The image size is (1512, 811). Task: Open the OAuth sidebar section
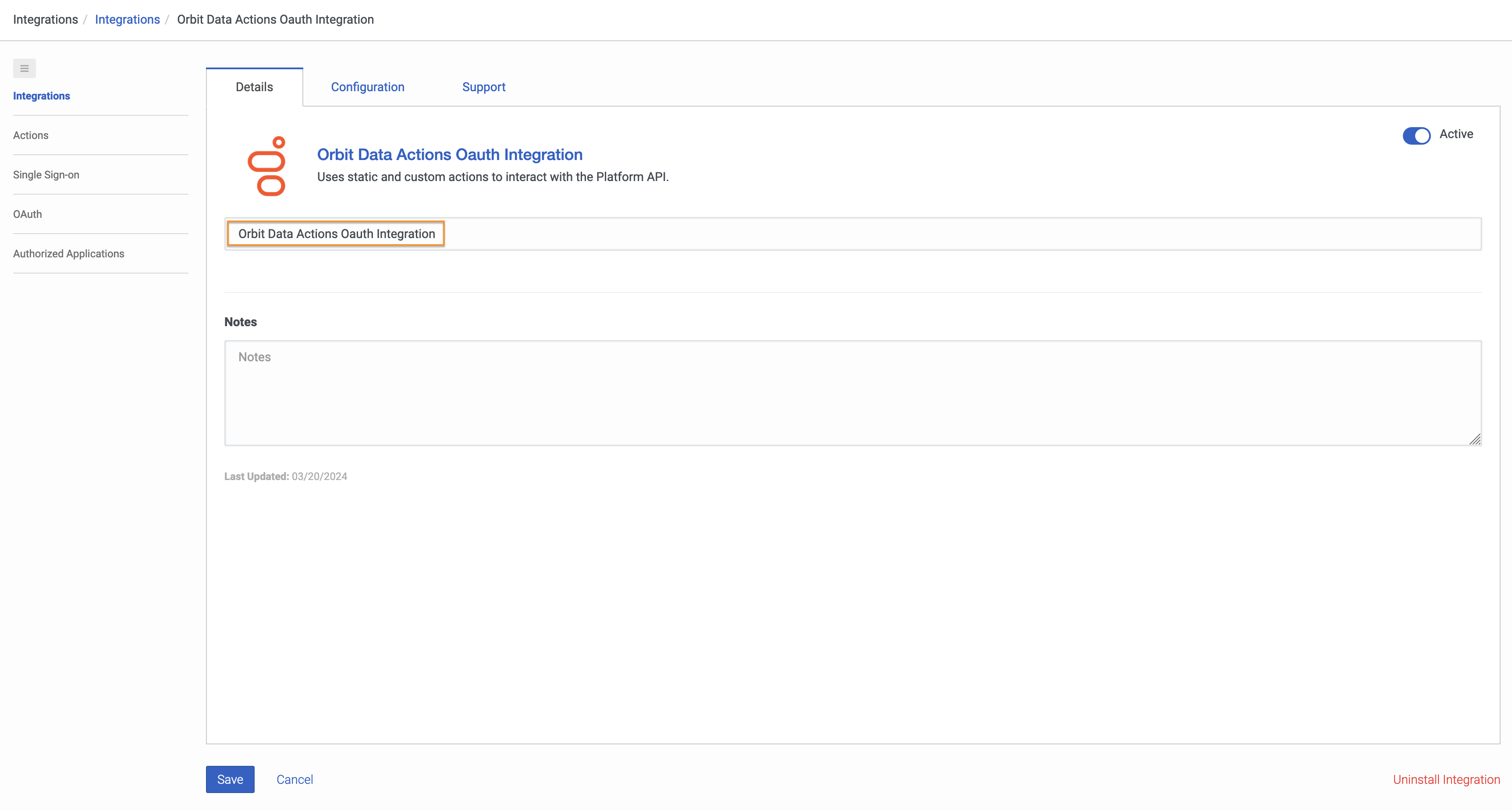[28, 214]
